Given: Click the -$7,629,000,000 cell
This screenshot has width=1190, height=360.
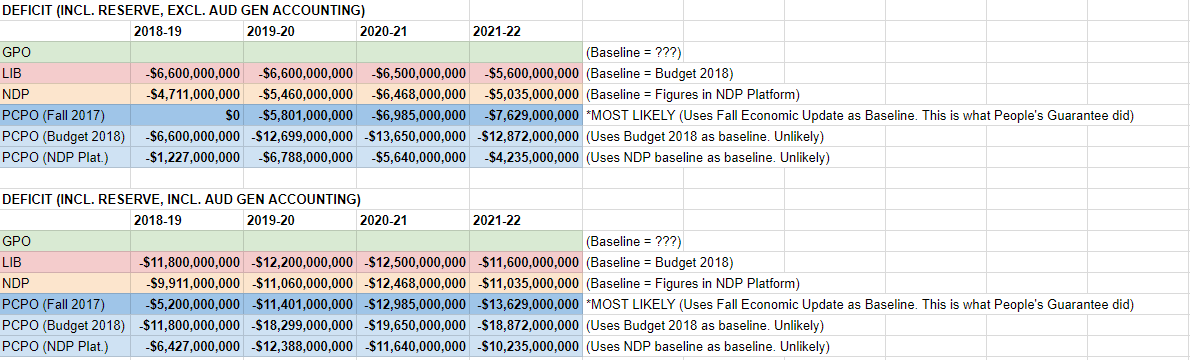Looking at the screenshot, I should [526, 115].
